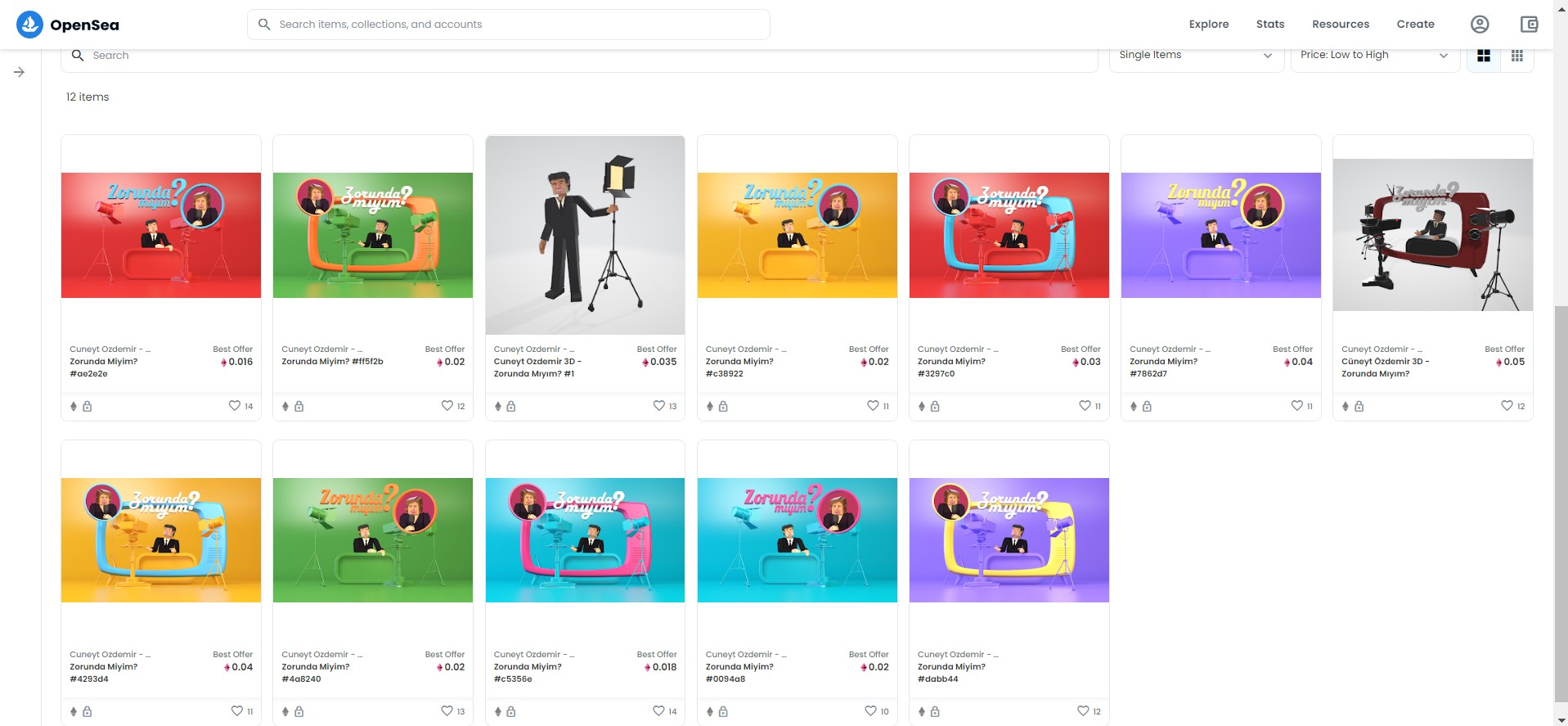Viewport: 1568px width, 726px height.
Task: Click the Ethereum chain icon on #c38922 card
Action: [x=710, y=406]
